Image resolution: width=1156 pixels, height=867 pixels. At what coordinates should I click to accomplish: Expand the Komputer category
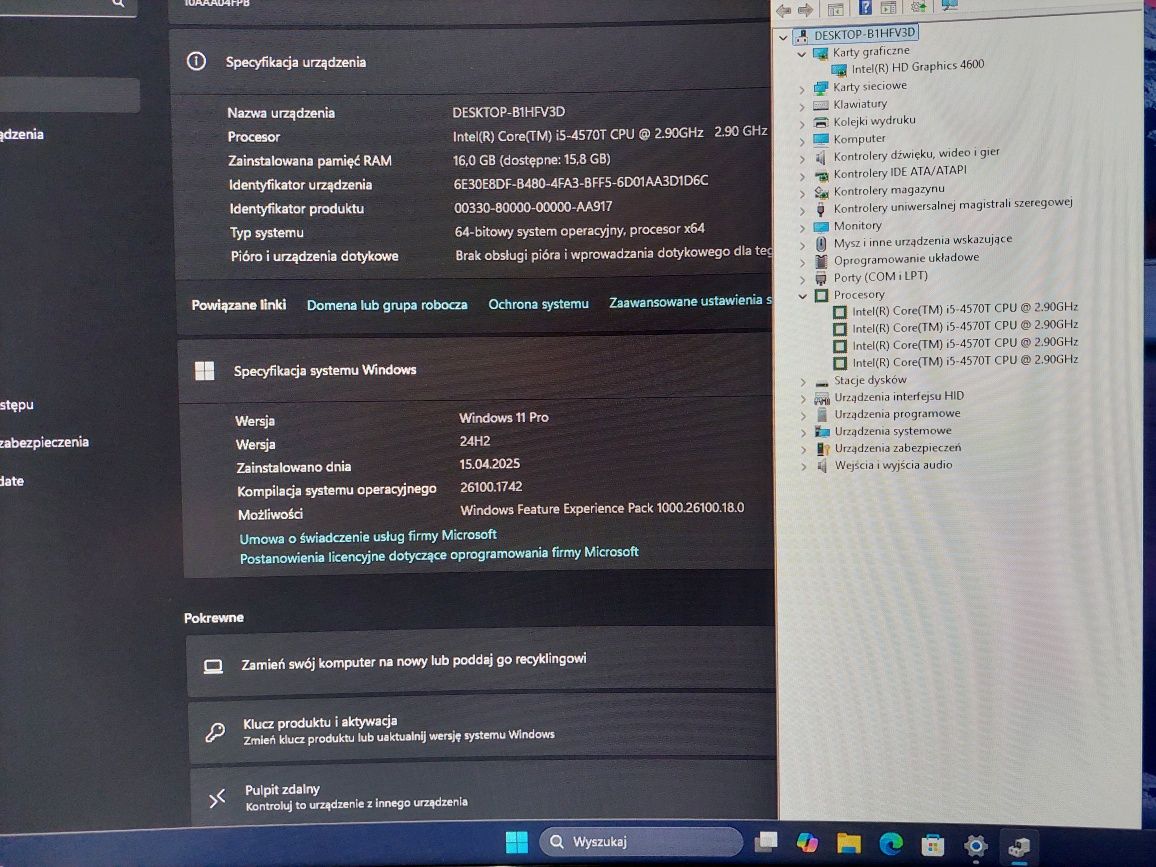802,140
